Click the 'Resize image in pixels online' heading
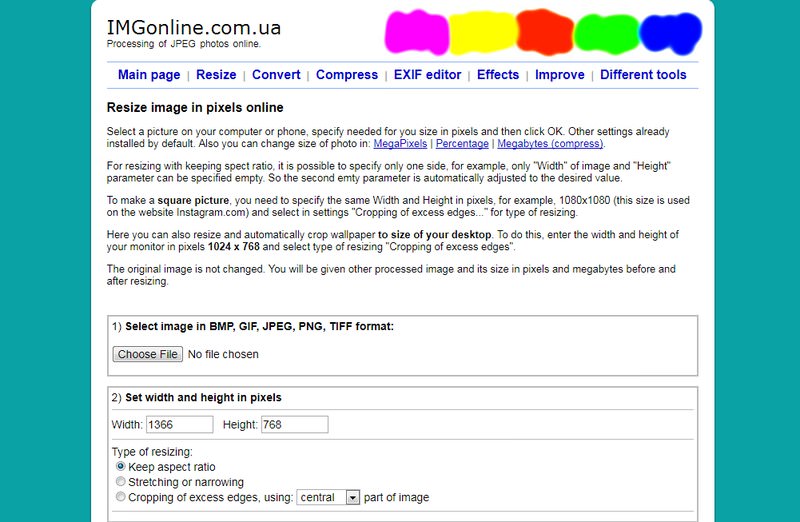This screenshot has height=522, width=800. point(195,108)
